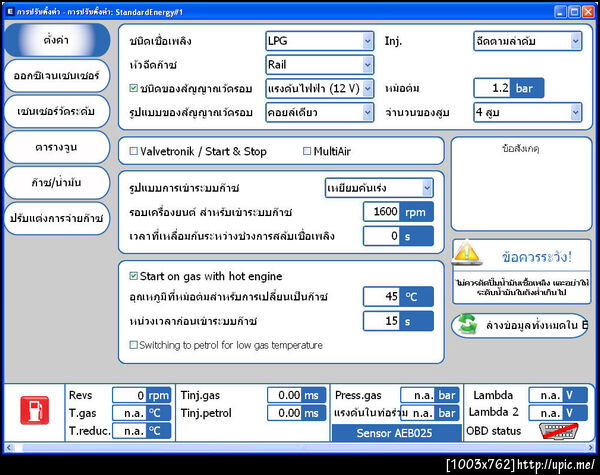Open the แรงดันไฟฟ้า (12 V) dropdown

point(320,89)
